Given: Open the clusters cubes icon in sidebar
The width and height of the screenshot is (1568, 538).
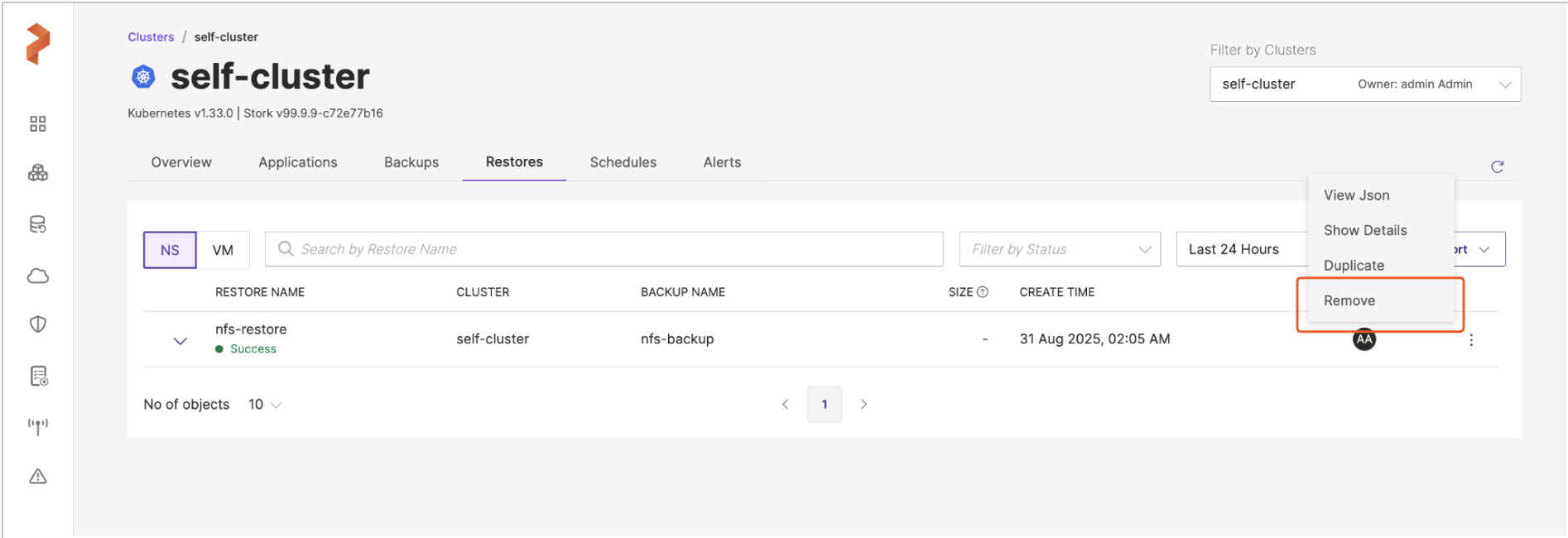Looking at the screenshot, I should 38,173.
